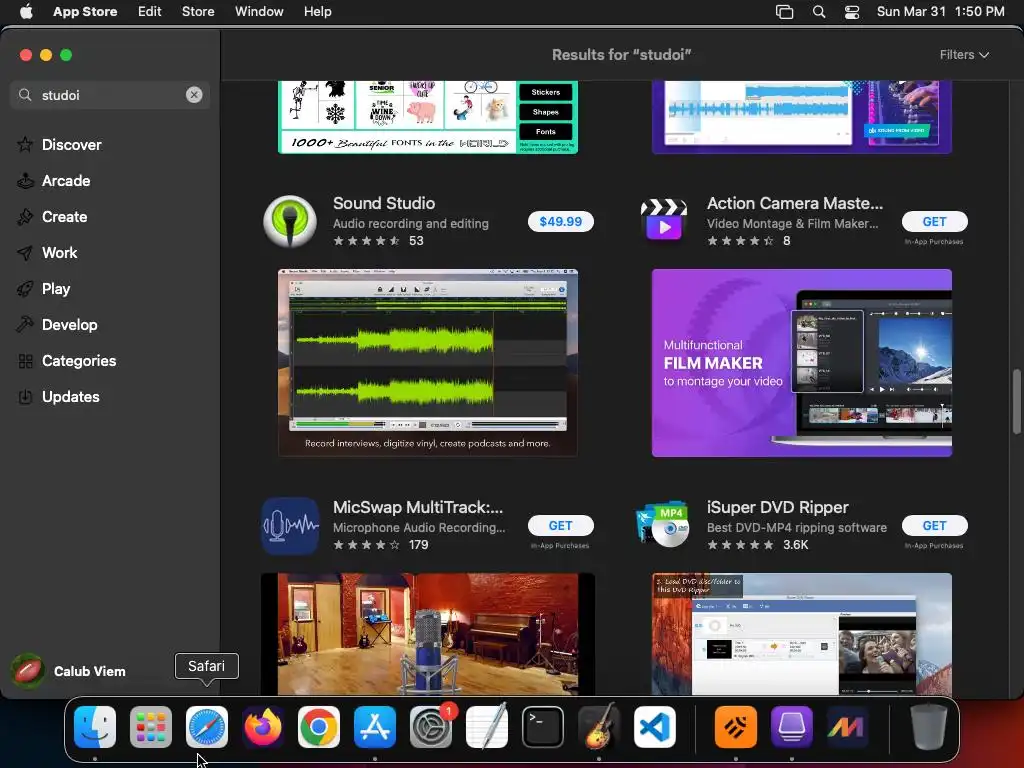Open the Edit menu
This screenshot has width=1024, height=768.
150,11
